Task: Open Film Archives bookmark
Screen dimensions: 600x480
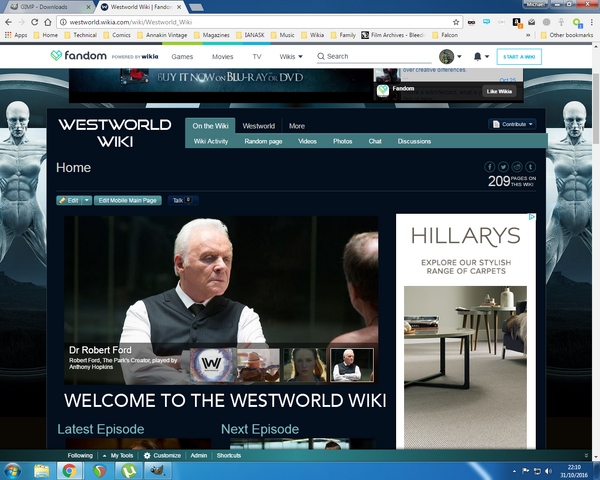Action: [x=393, y=35]
